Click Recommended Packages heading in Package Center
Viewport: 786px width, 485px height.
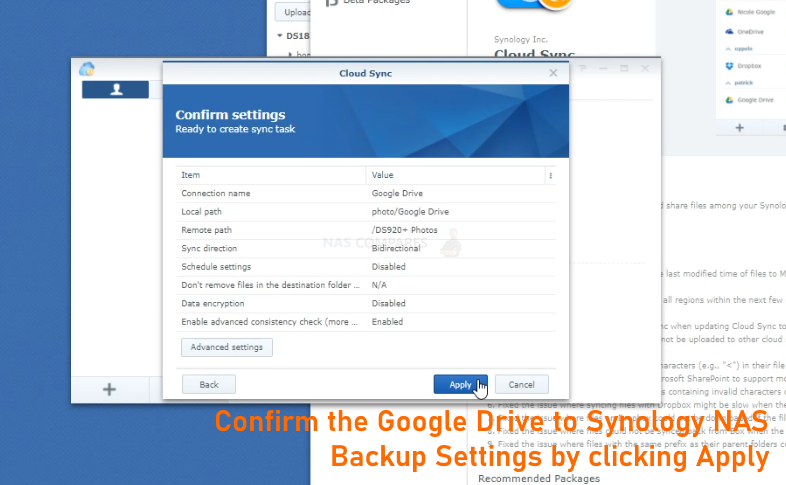[x=539, y=478]
